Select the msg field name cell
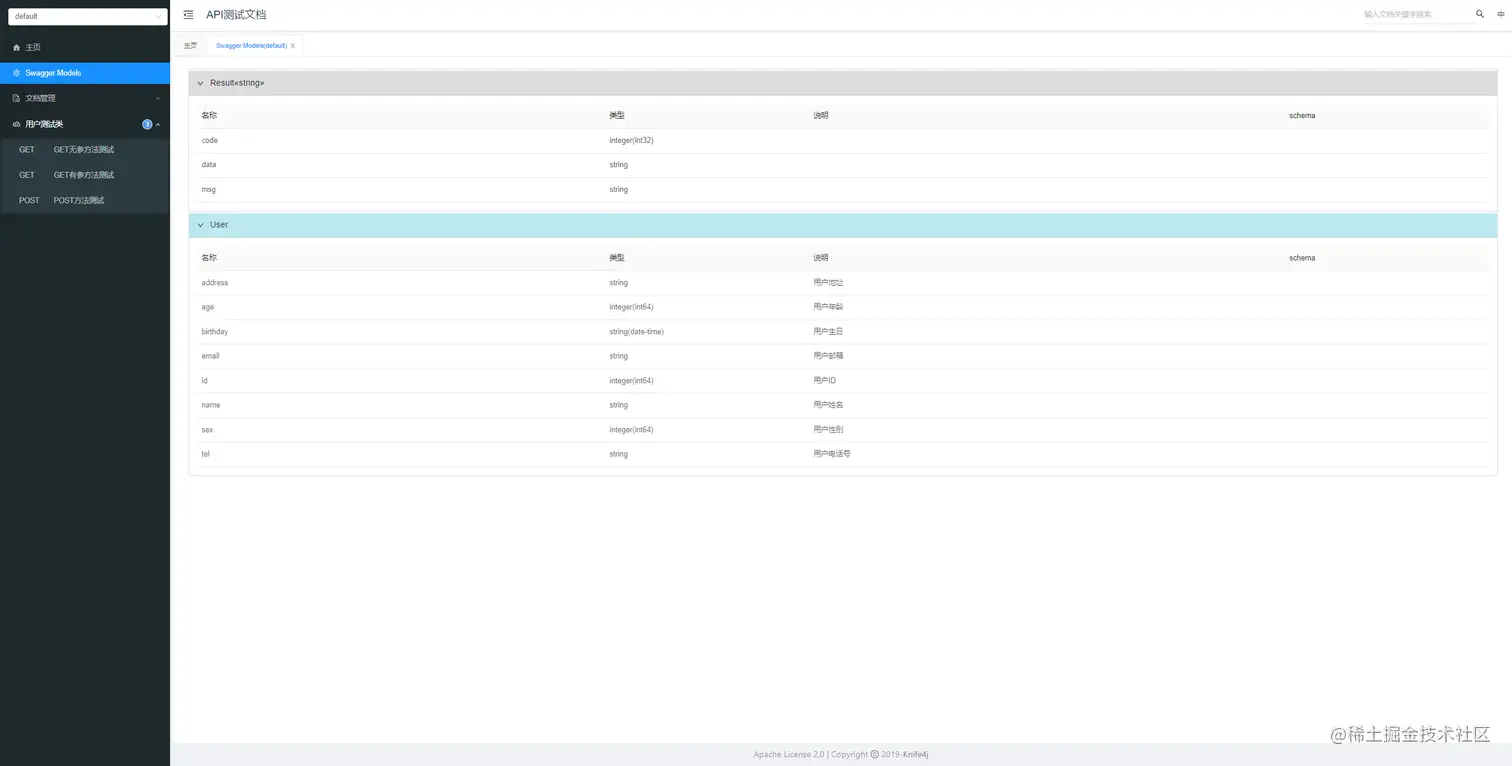 (x=208, y=189)
